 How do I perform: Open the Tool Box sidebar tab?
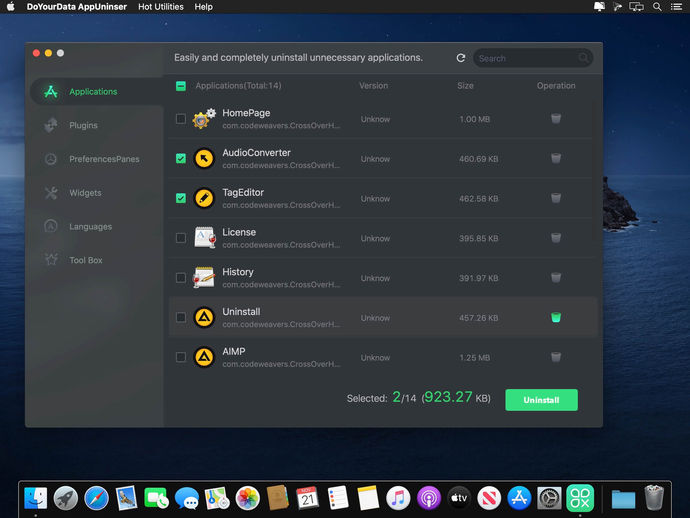(97, 260)
